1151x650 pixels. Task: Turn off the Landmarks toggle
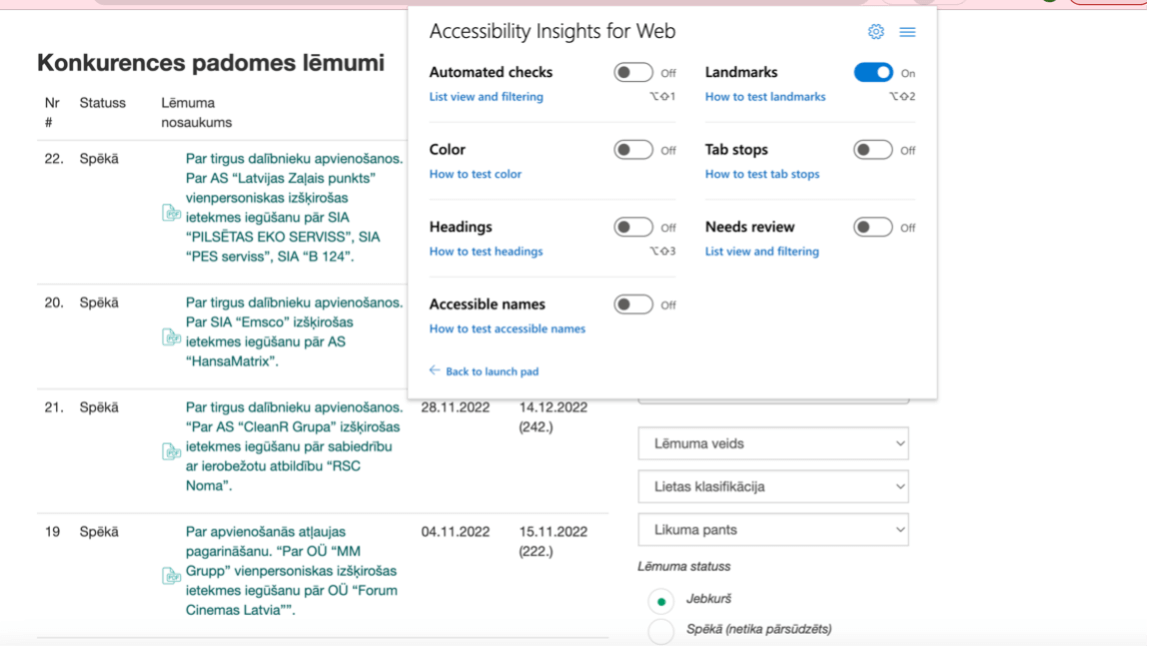click(x=873, y=73)
